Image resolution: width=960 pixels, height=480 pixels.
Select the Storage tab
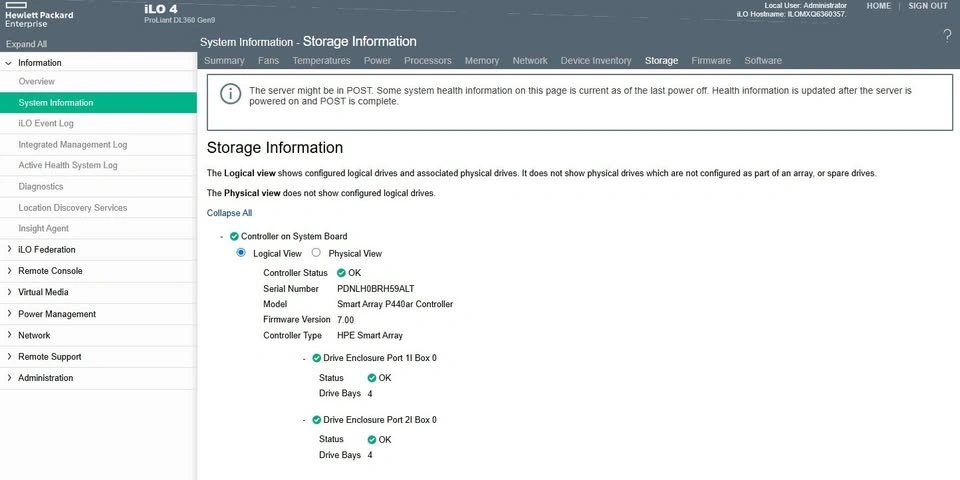[661, 61]
